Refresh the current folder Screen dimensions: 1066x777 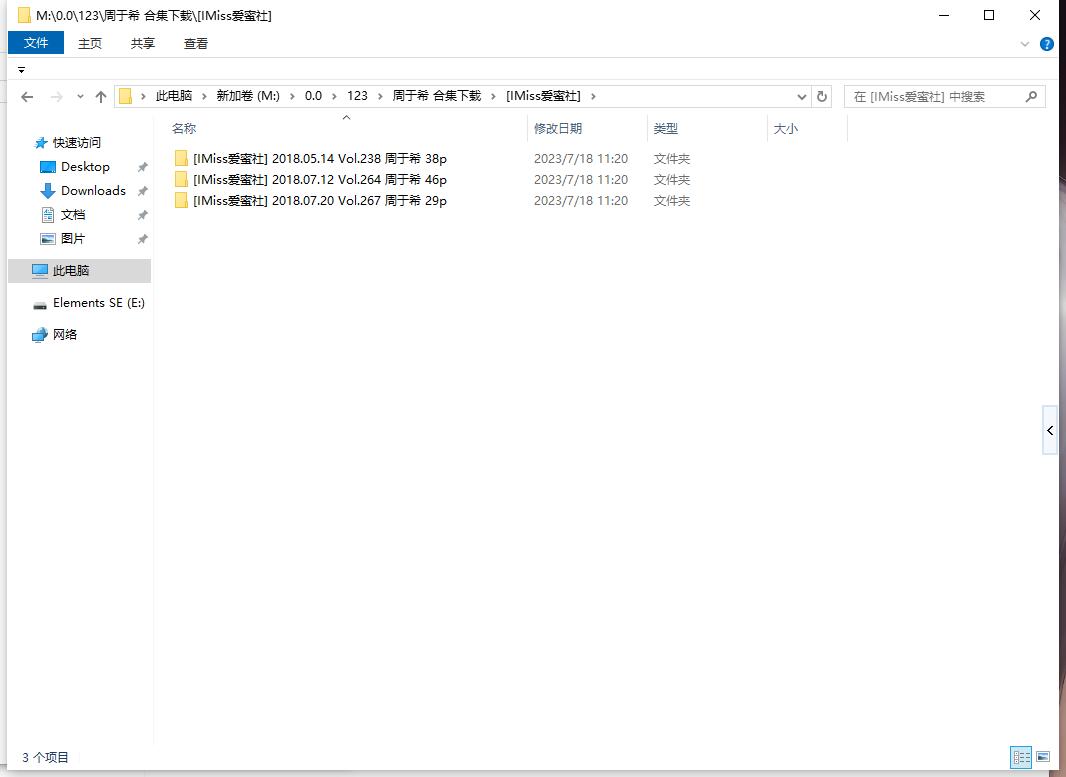[822, 97]
